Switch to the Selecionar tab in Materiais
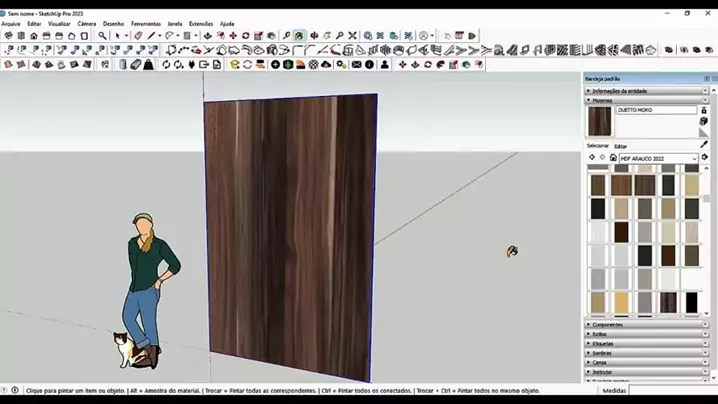 (597, 146)
